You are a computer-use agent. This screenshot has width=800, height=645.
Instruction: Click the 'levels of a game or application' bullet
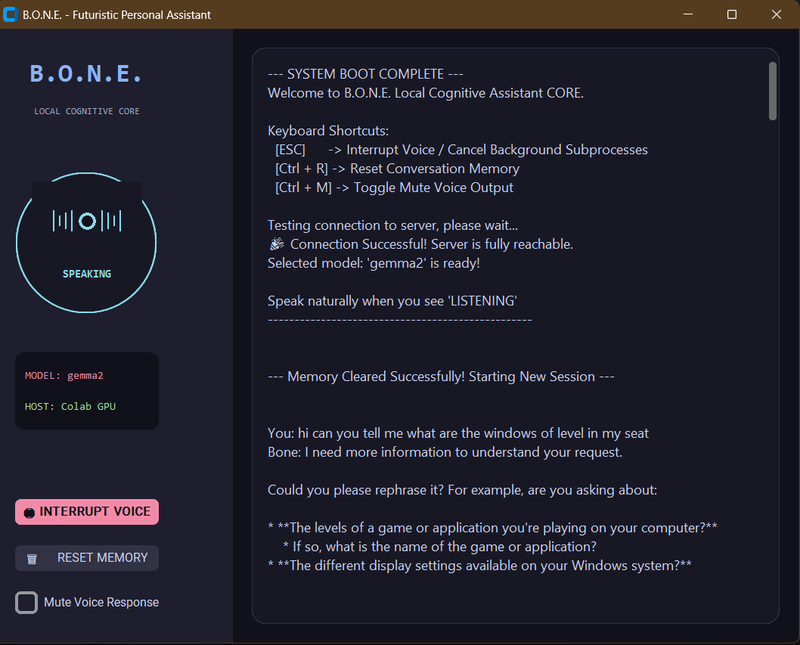point(492,528)
